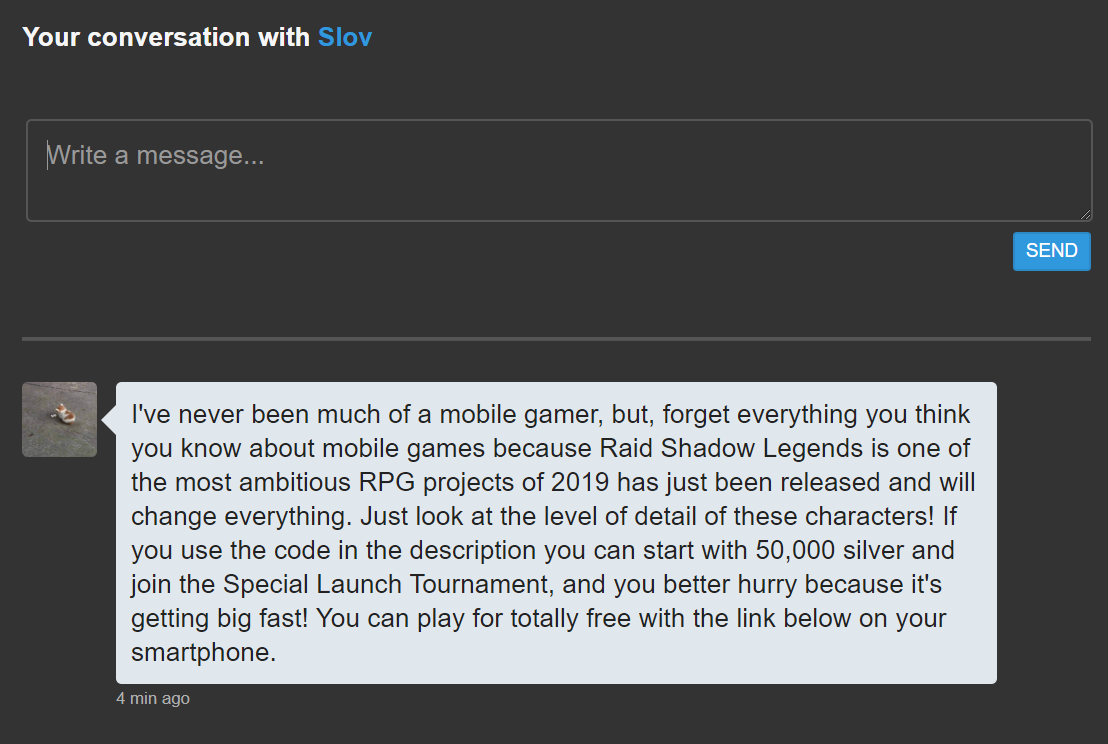The height and width of the screenshot is (744, 1108).
Task: Open Slov's profile link in heading
Action: [x=345, y=37]
